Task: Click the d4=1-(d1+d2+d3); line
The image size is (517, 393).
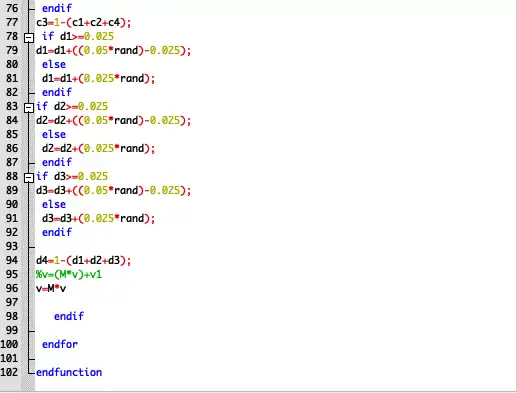Action: point(84,260)
